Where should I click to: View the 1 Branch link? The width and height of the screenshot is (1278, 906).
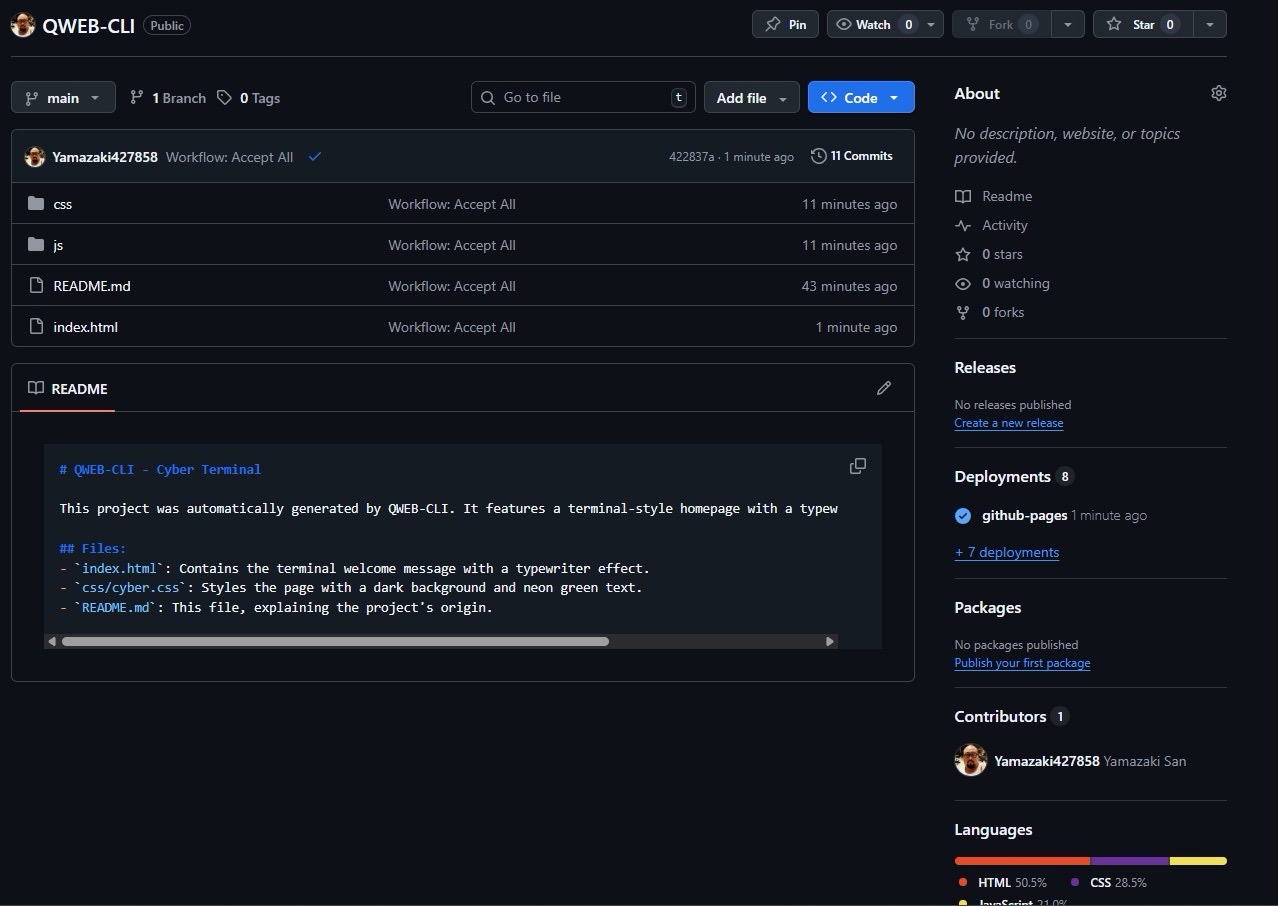tap(168, 98)
